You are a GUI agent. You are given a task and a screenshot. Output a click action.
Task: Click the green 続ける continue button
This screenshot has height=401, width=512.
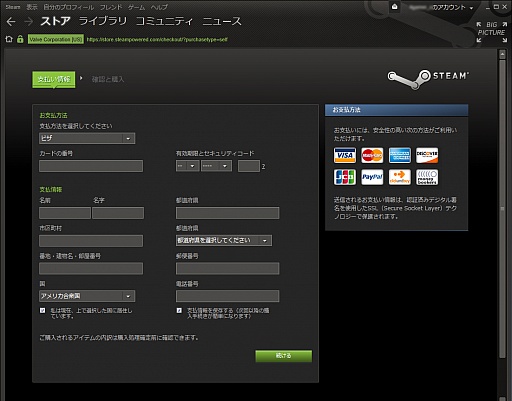pyautogui.click(x=284, y=356)
